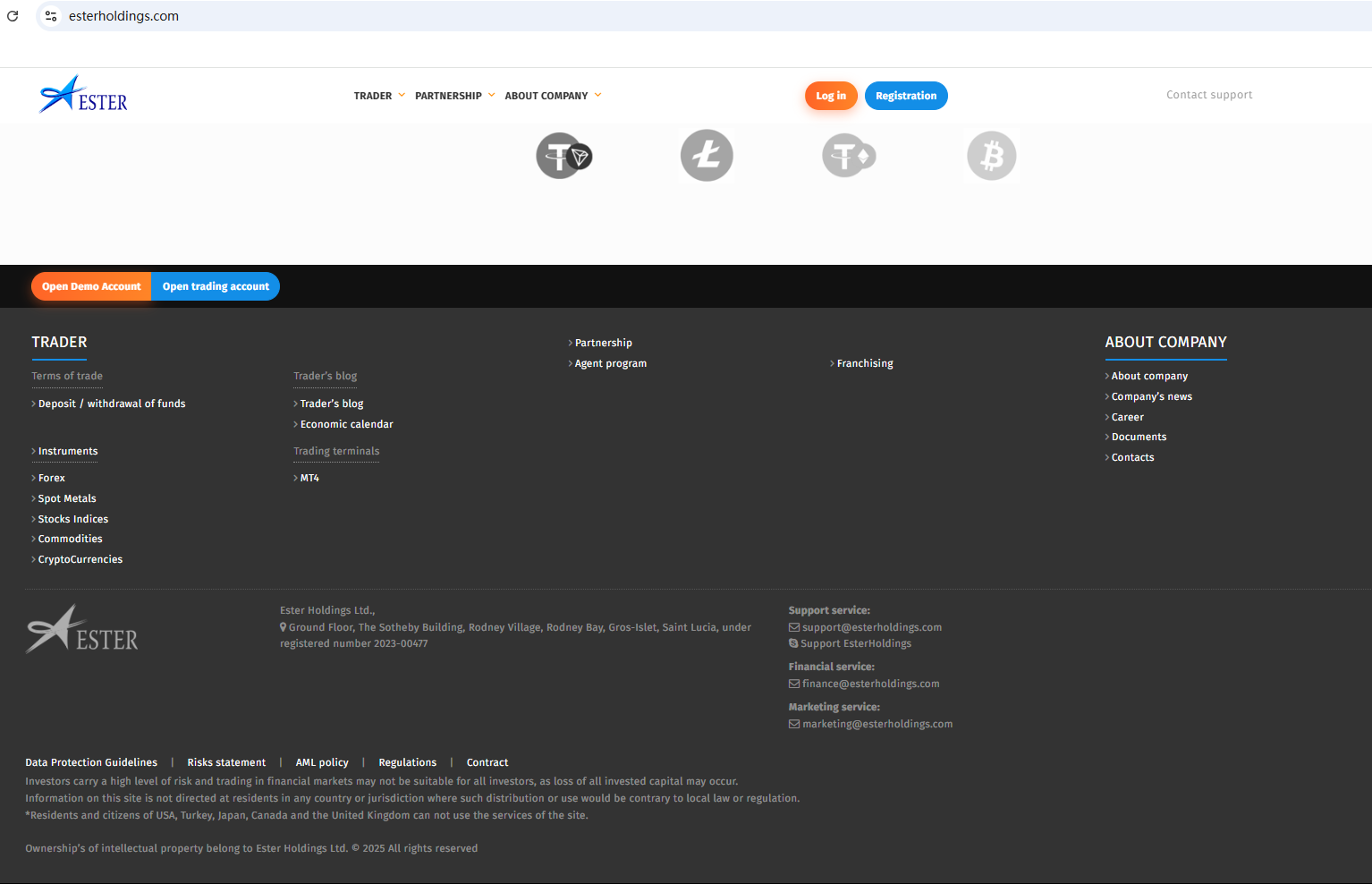This screenshot has height=884, width=1372.
Task: Open the Contact support link
Action: [1208, 95]
